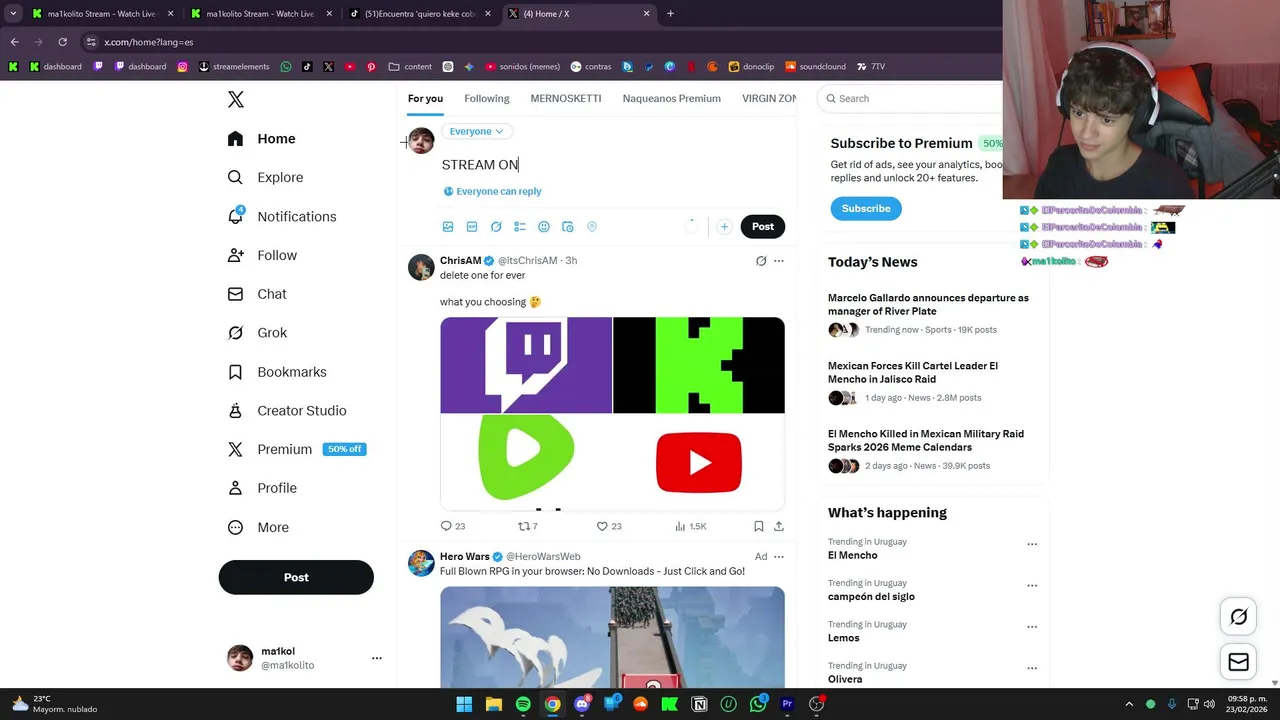Screen dimensions: 1280x720
Task: Open options for El Mencho trend
Action: tap(1032, 545)
